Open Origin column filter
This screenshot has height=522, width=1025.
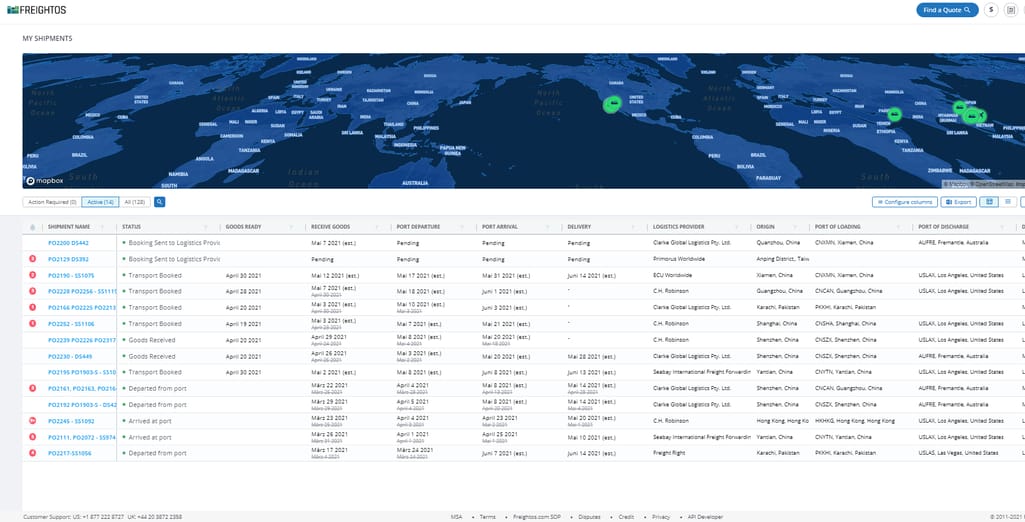click(797, 227)
